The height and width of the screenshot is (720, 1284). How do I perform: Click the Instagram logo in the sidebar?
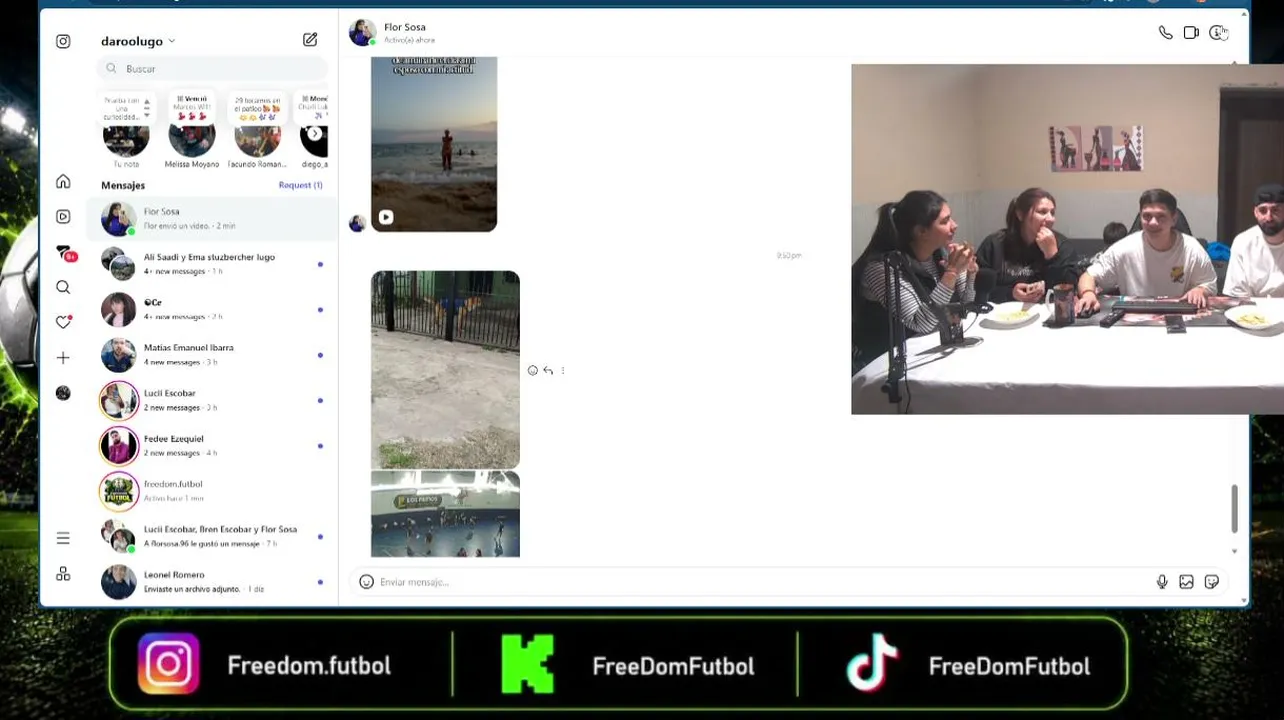pyautogui.click(x=63, y=41)
